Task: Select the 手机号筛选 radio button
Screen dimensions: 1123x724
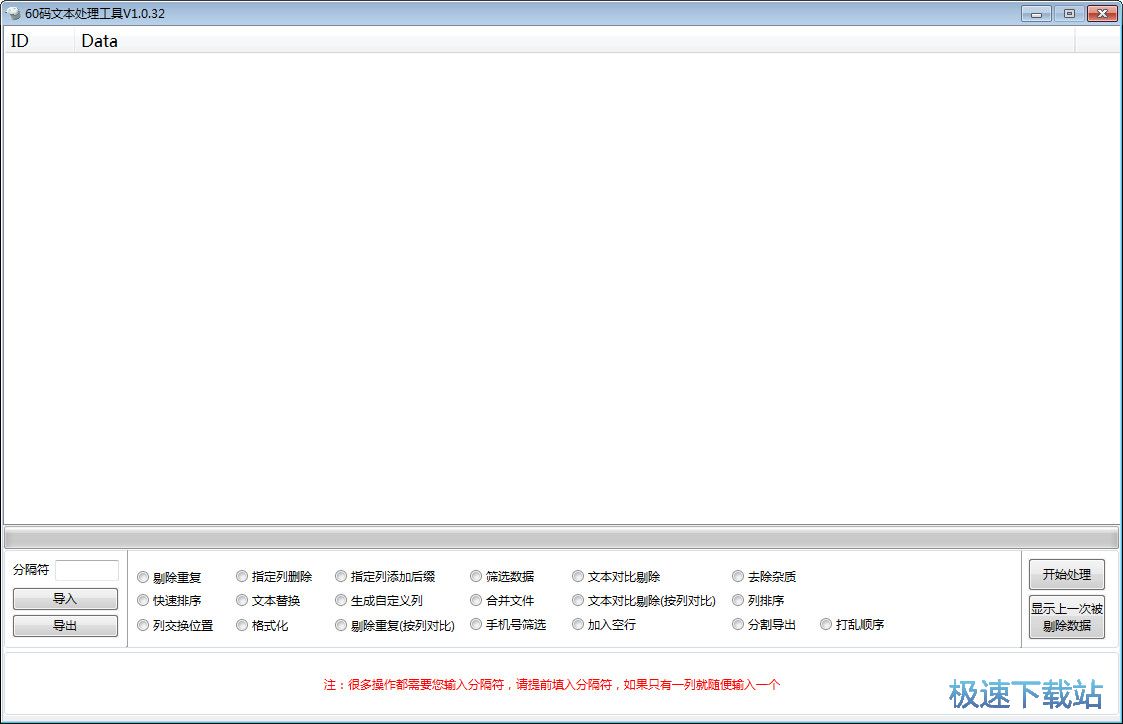Action: (x=476, y=624)
